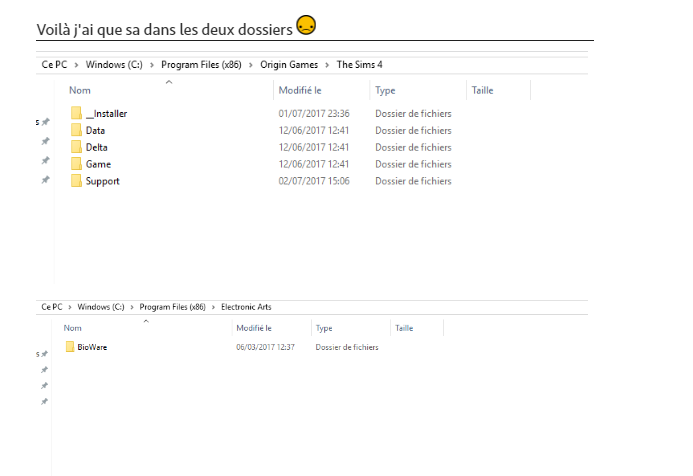Click the Delta folder name
The height and width of the screenshot is (476, 693).
pos(96,147)
